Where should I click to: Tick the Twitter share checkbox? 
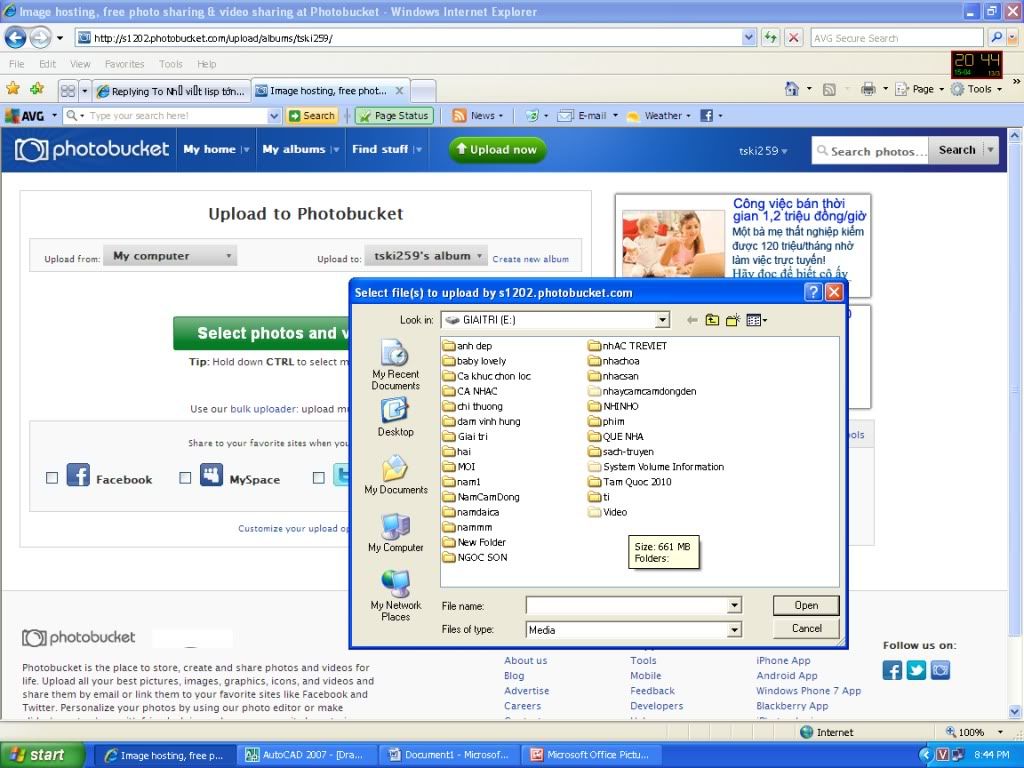319,478
